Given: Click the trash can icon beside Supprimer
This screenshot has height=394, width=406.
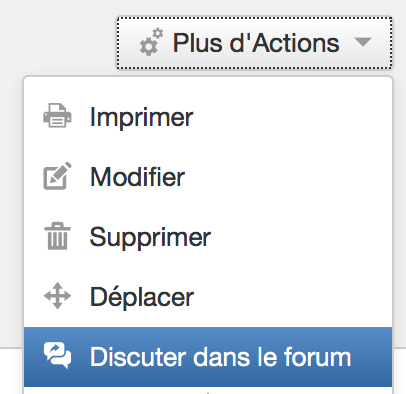Looking at the screenshot, I should pos(57,236).
